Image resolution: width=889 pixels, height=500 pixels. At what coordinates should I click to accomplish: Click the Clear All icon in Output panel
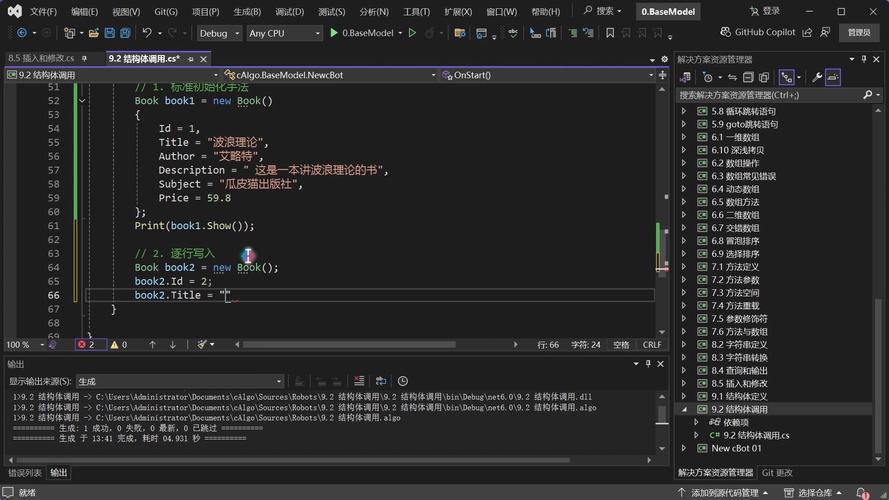359,381
